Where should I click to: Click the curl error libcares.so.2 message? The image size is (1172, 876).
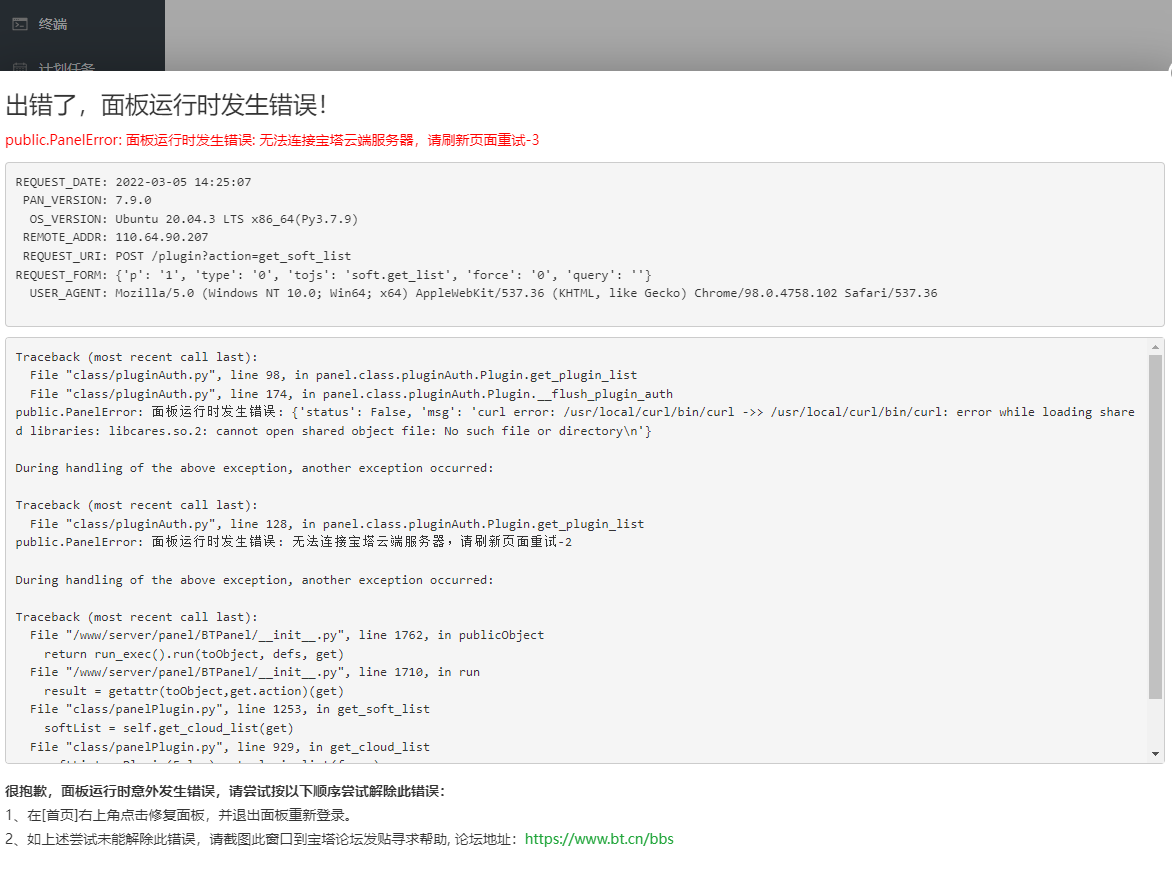[x=575, y=422]
